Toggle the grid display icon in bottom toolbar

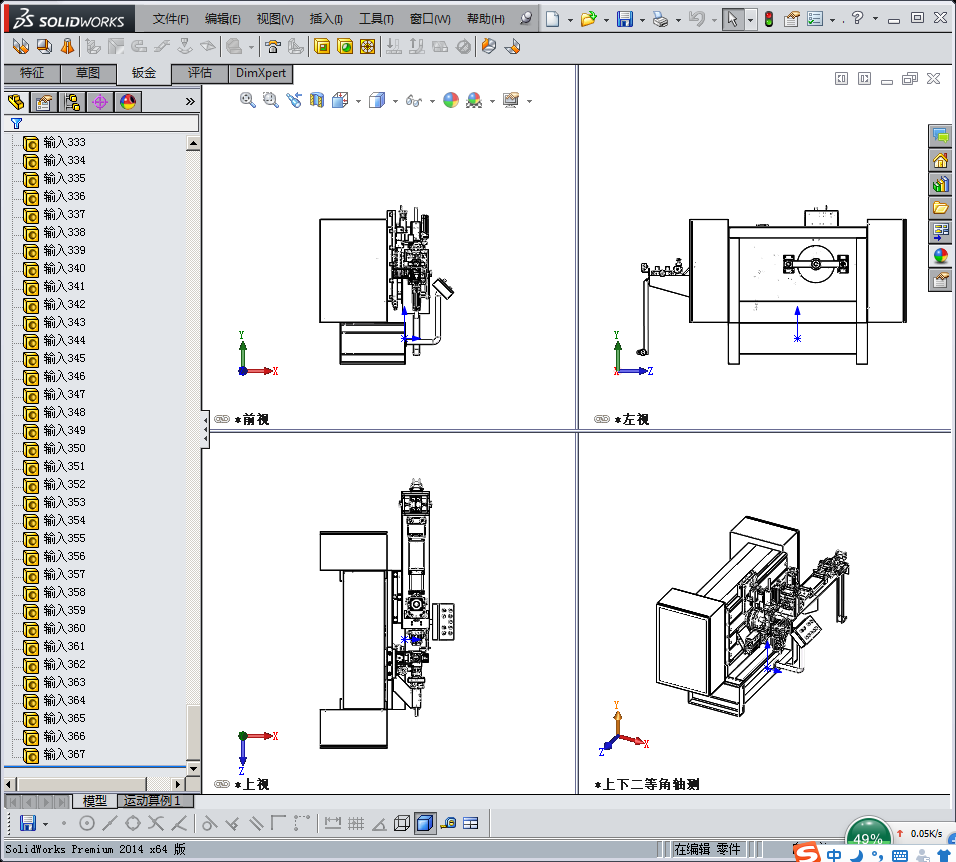pyautogui.click(x=356, y=824)
